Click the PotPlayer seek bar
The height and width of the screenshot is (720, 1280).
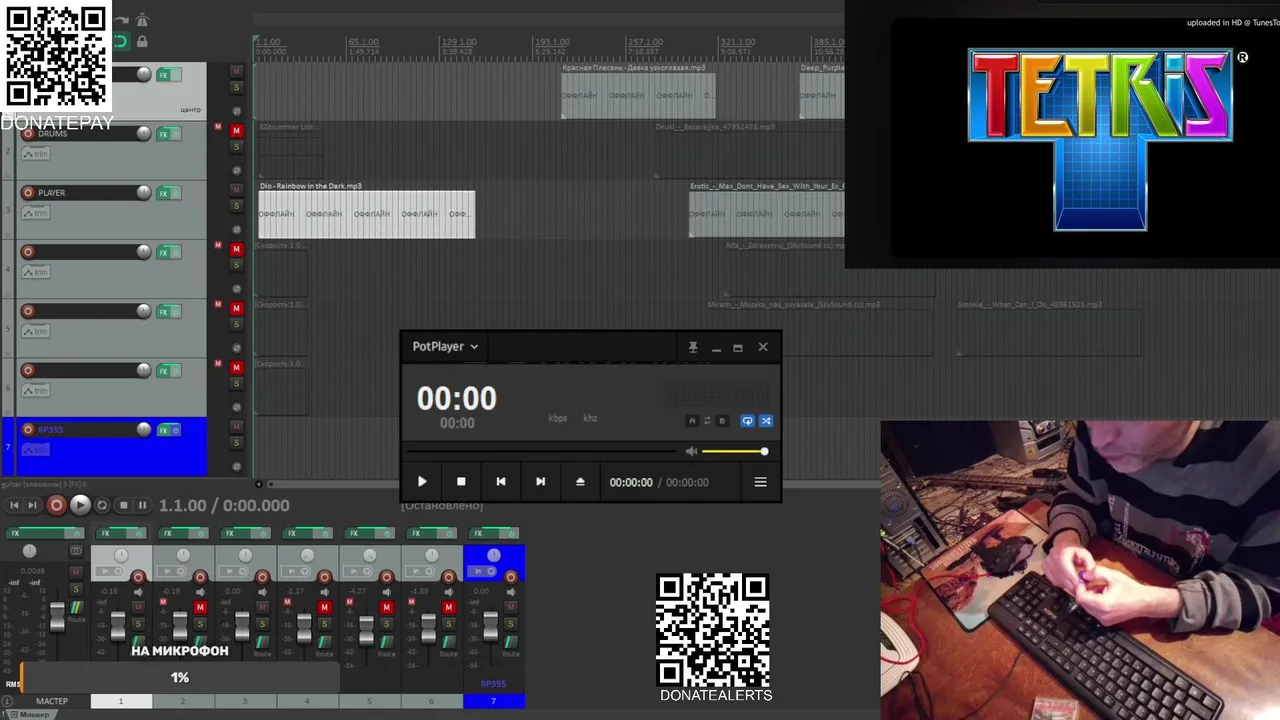click(540, 452)
